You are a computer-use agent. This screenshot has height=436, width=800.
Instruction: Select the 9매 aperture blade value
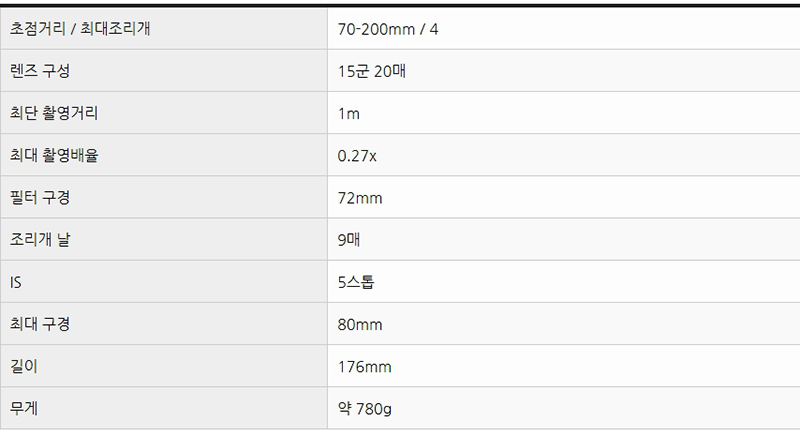point(349,240)
